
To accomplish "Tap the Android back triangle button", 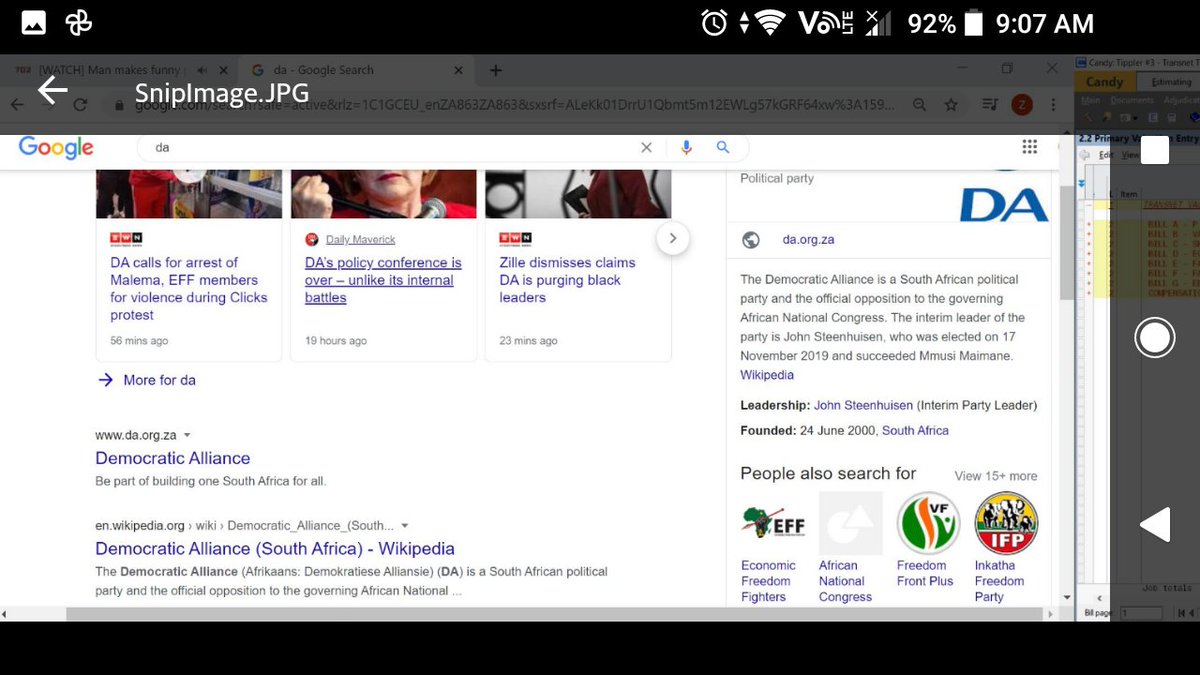I will (1155, 525).
